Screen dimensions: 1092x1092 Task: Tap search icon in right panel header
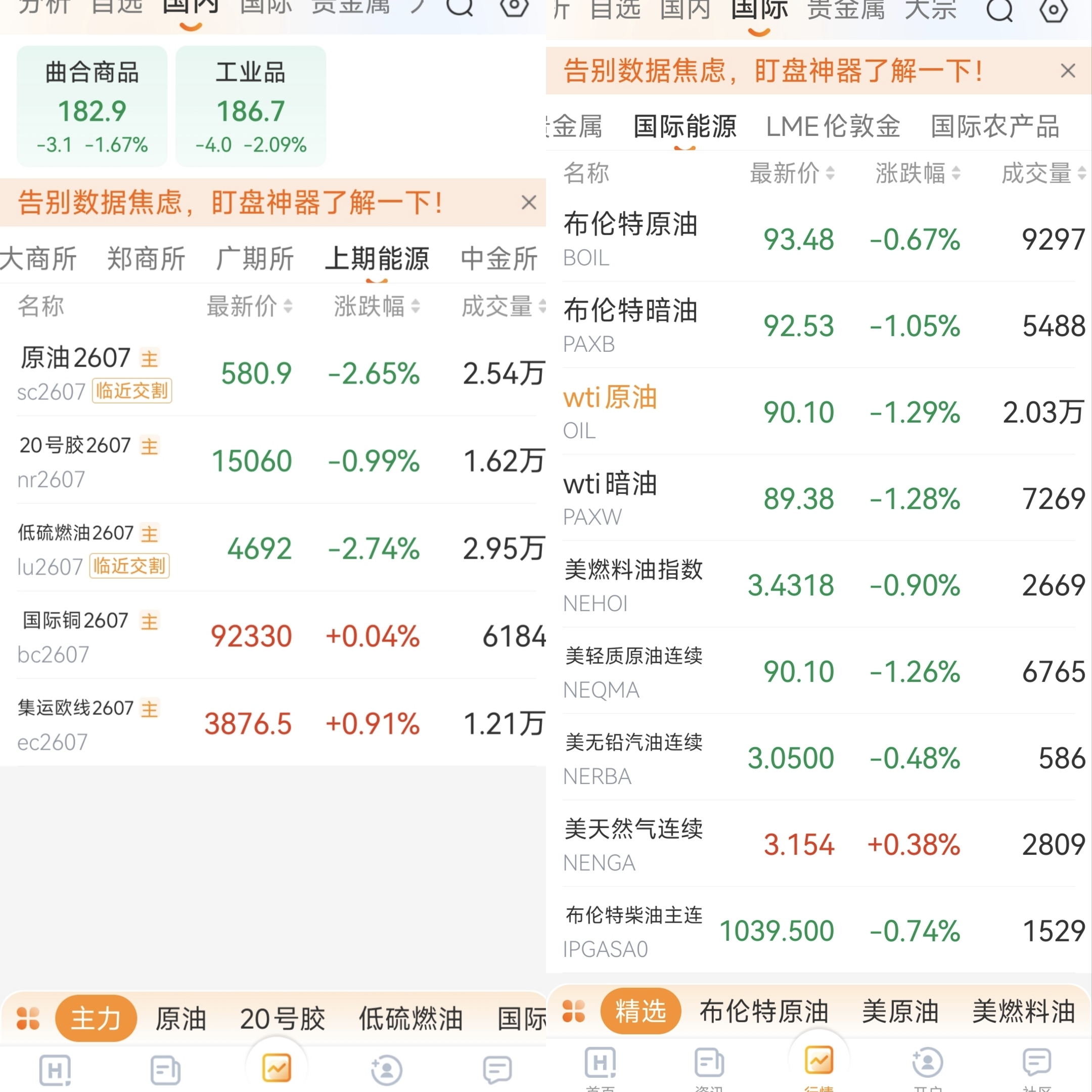pos(999,10)
